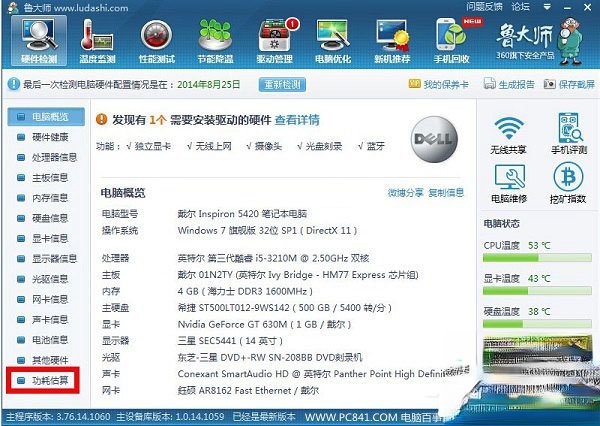This screenshot has height=426, width=600.
Task: Click the Nvidia GeForce GT 630M value
Action: point(264,325)
